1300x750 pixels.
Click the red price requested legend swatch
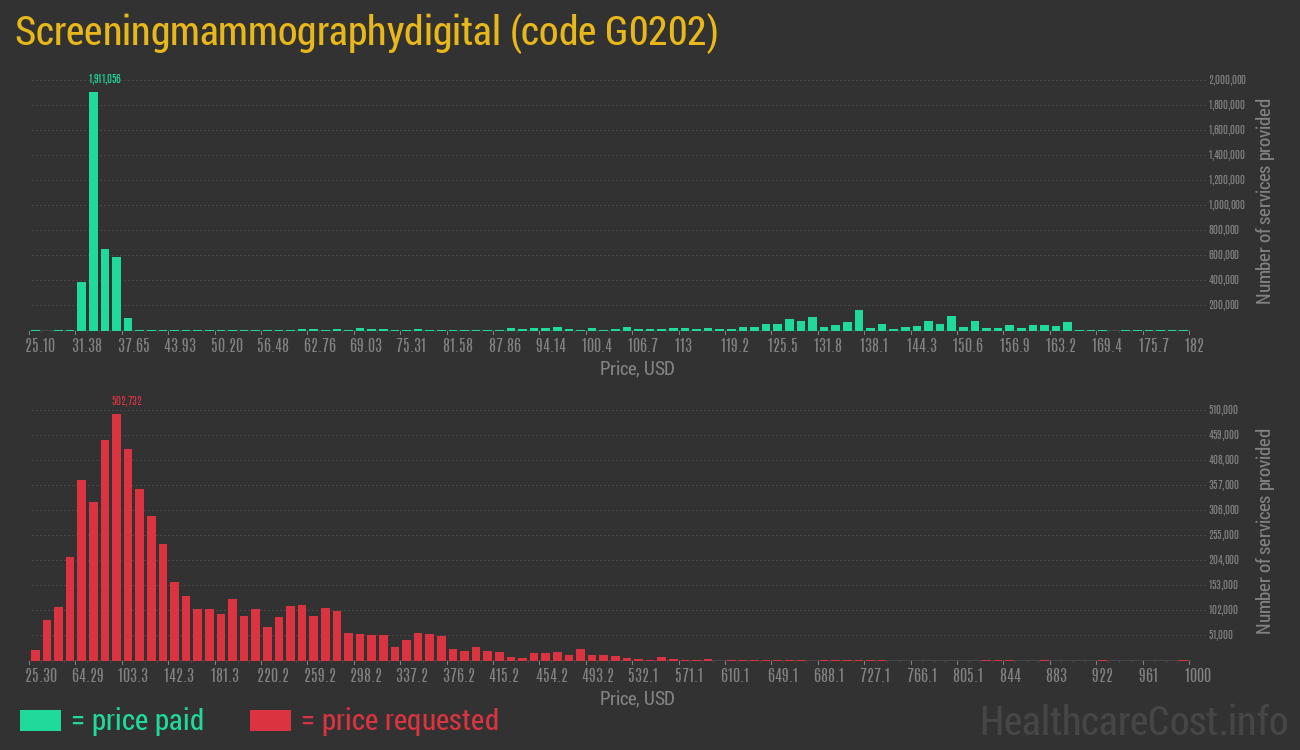tap(270, 720)
